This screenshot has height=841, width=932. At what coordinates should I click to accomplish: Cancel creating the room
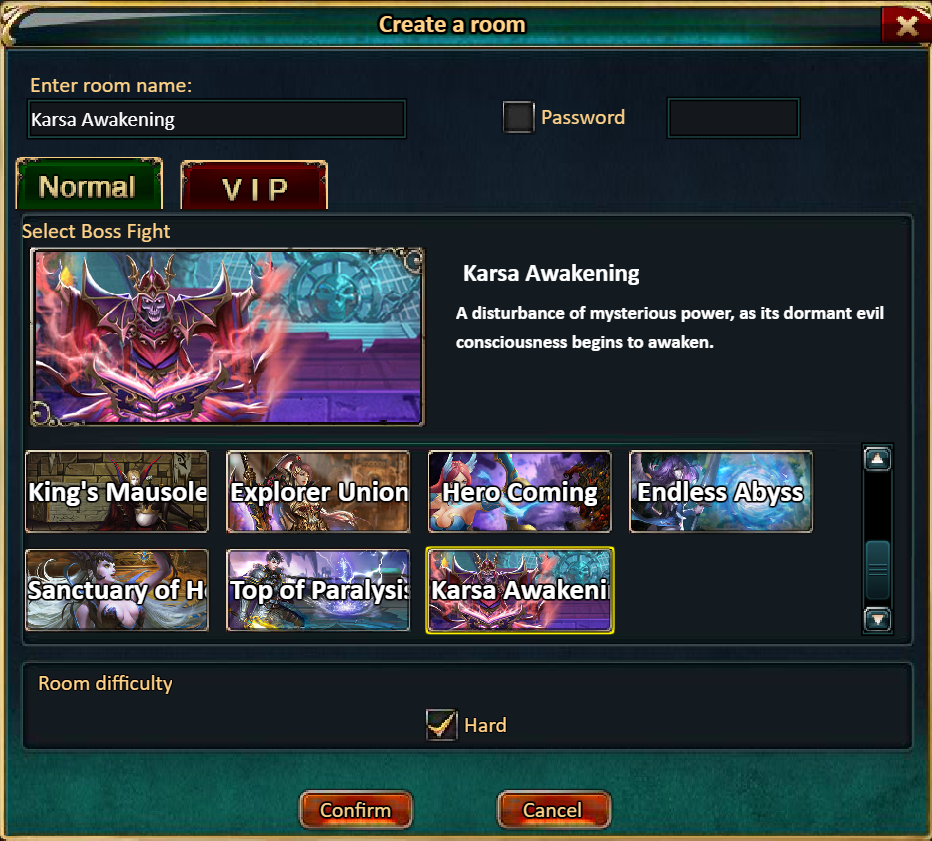pyautogui.click(x=553, y=809)
